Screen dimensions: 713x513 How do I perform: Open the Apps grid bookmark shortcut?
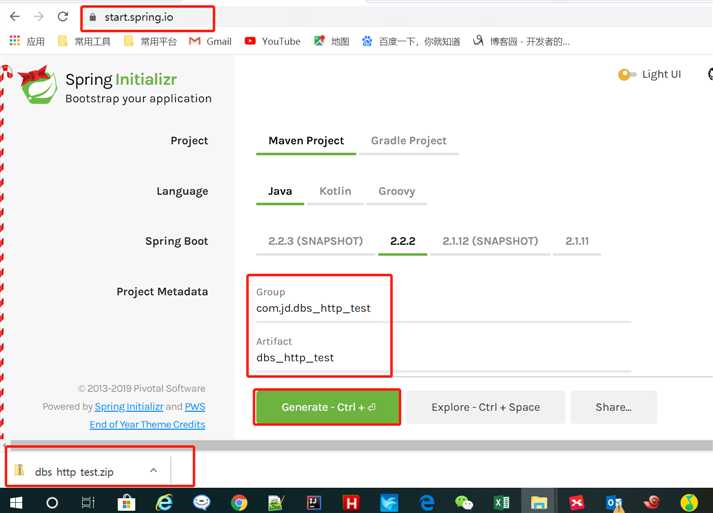(27, 41)
